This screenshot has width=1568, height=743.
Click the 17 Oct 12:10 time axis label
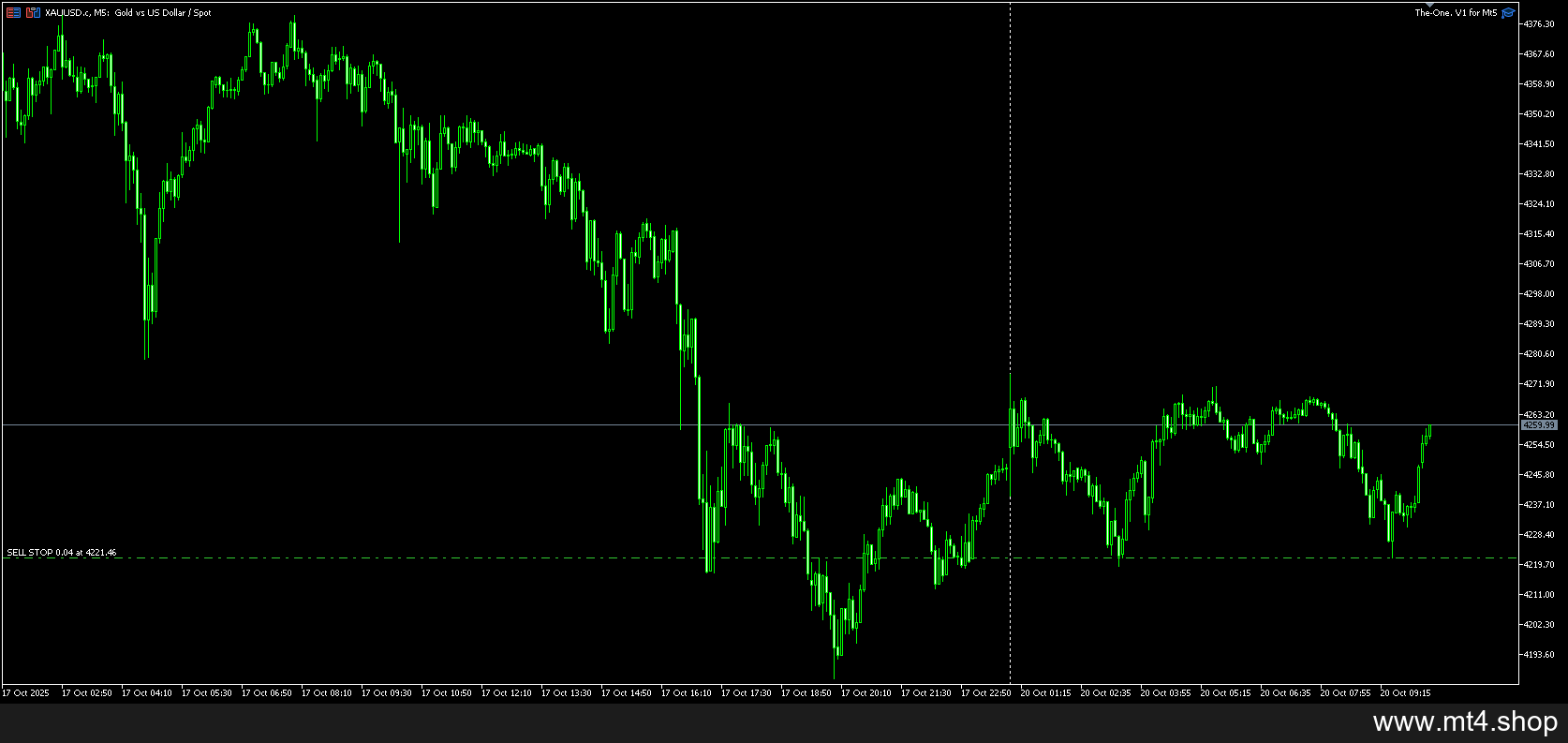[507, 693]
